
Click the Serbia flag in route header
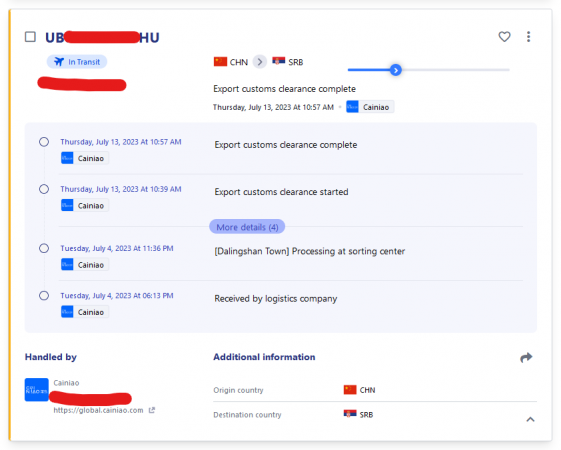pyautogui.click(x=279, y=62)
